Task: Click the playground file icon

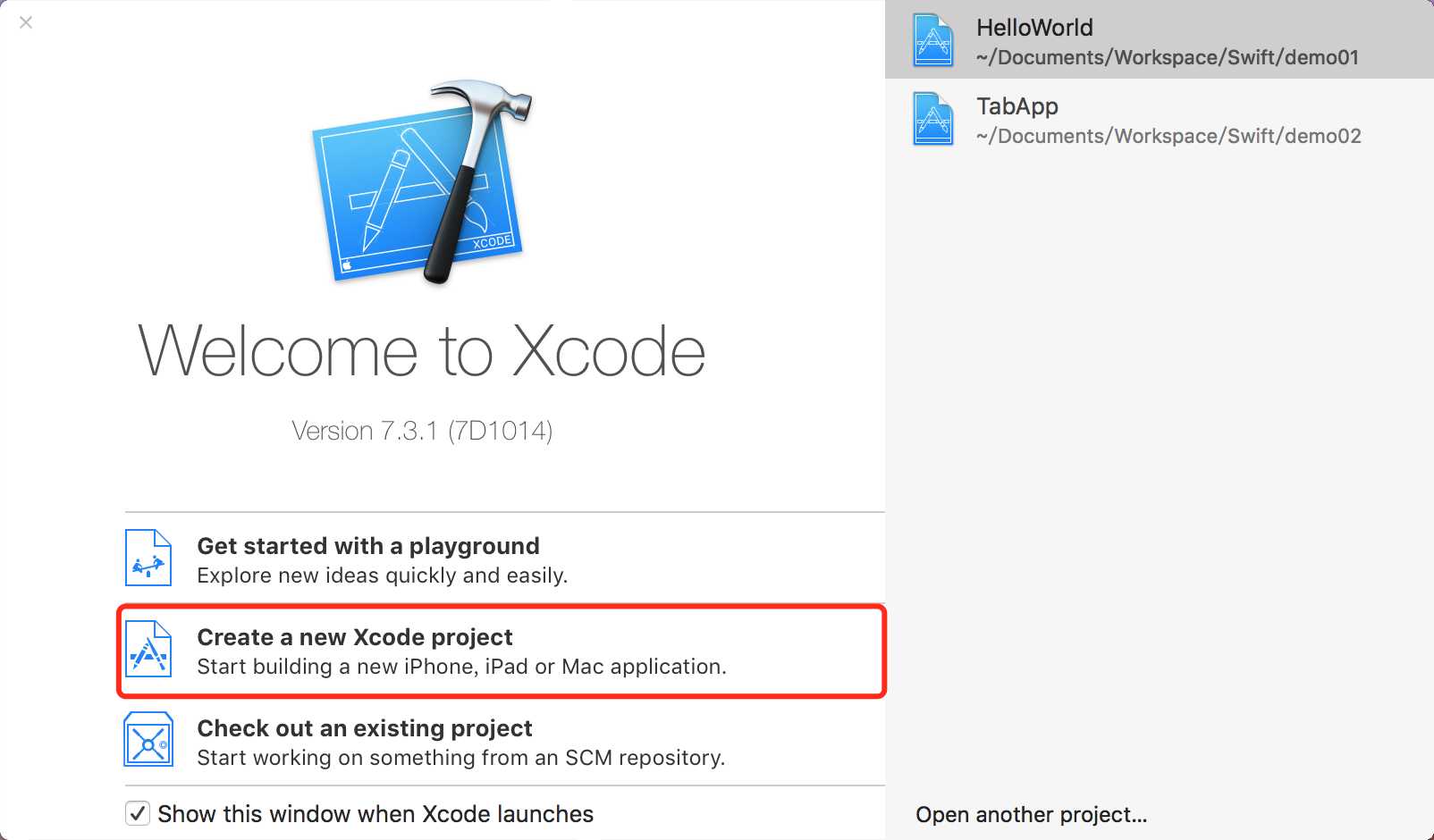Action: point(148,558)
